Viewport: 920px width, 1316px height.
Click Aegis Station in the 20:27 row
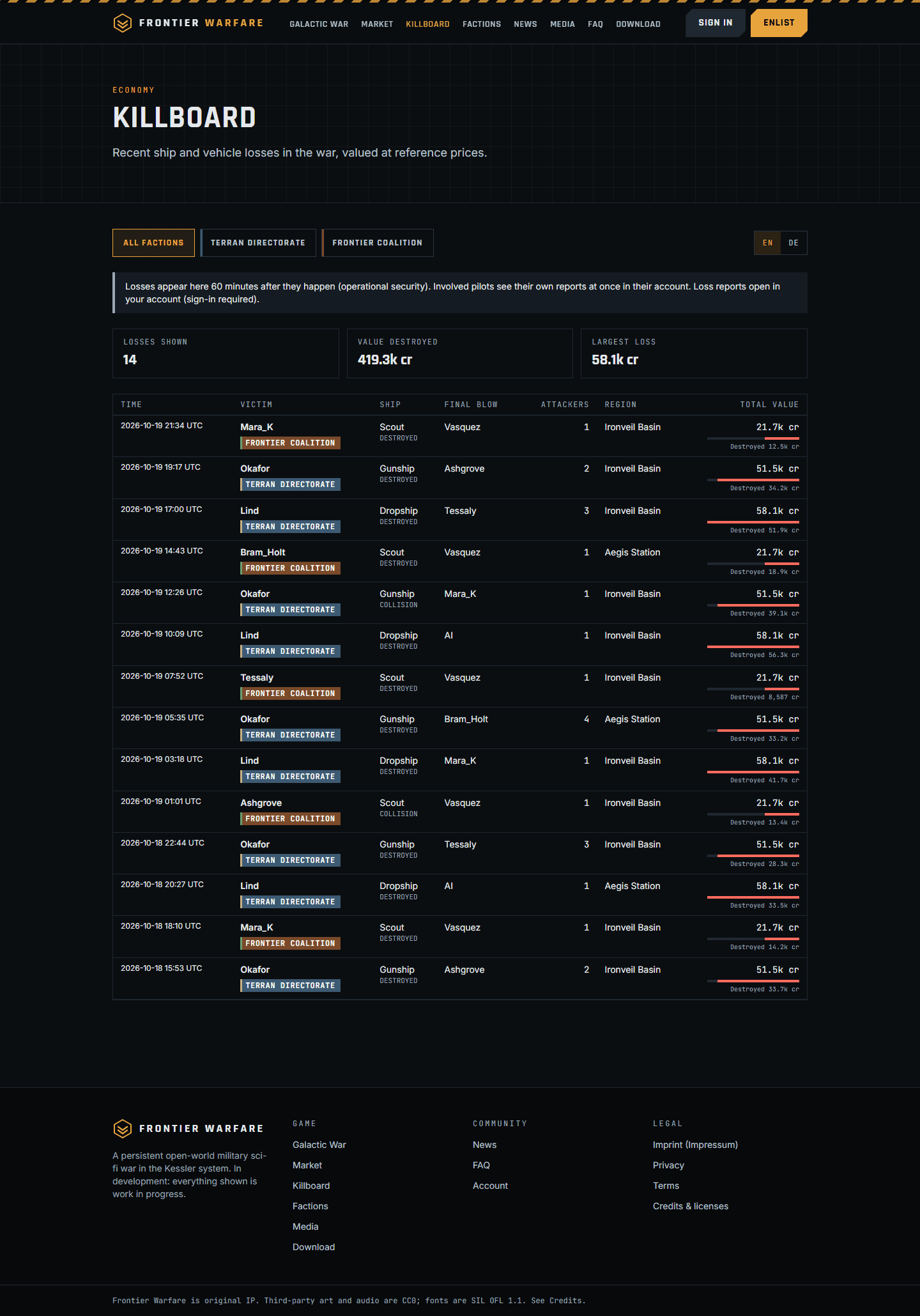(x=632, y=886)
